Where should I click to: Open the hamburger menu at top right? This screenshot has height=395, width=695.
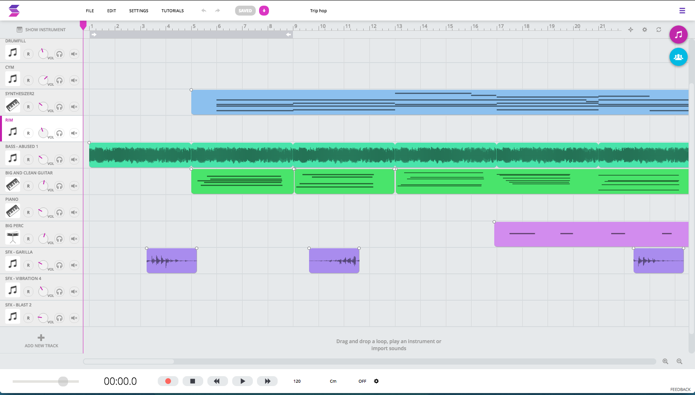click(x=682, y=11)
